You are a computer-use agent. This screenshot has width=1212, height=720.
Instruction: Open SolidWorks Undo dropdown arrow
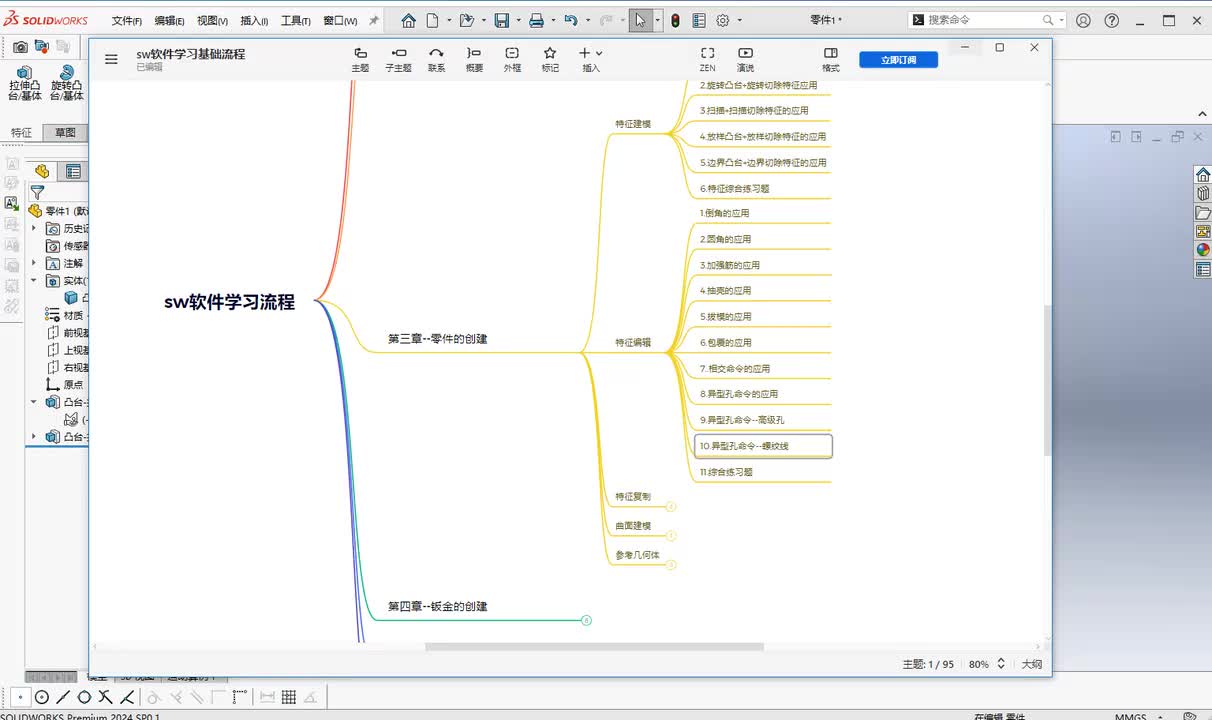(x=586, y=20)
